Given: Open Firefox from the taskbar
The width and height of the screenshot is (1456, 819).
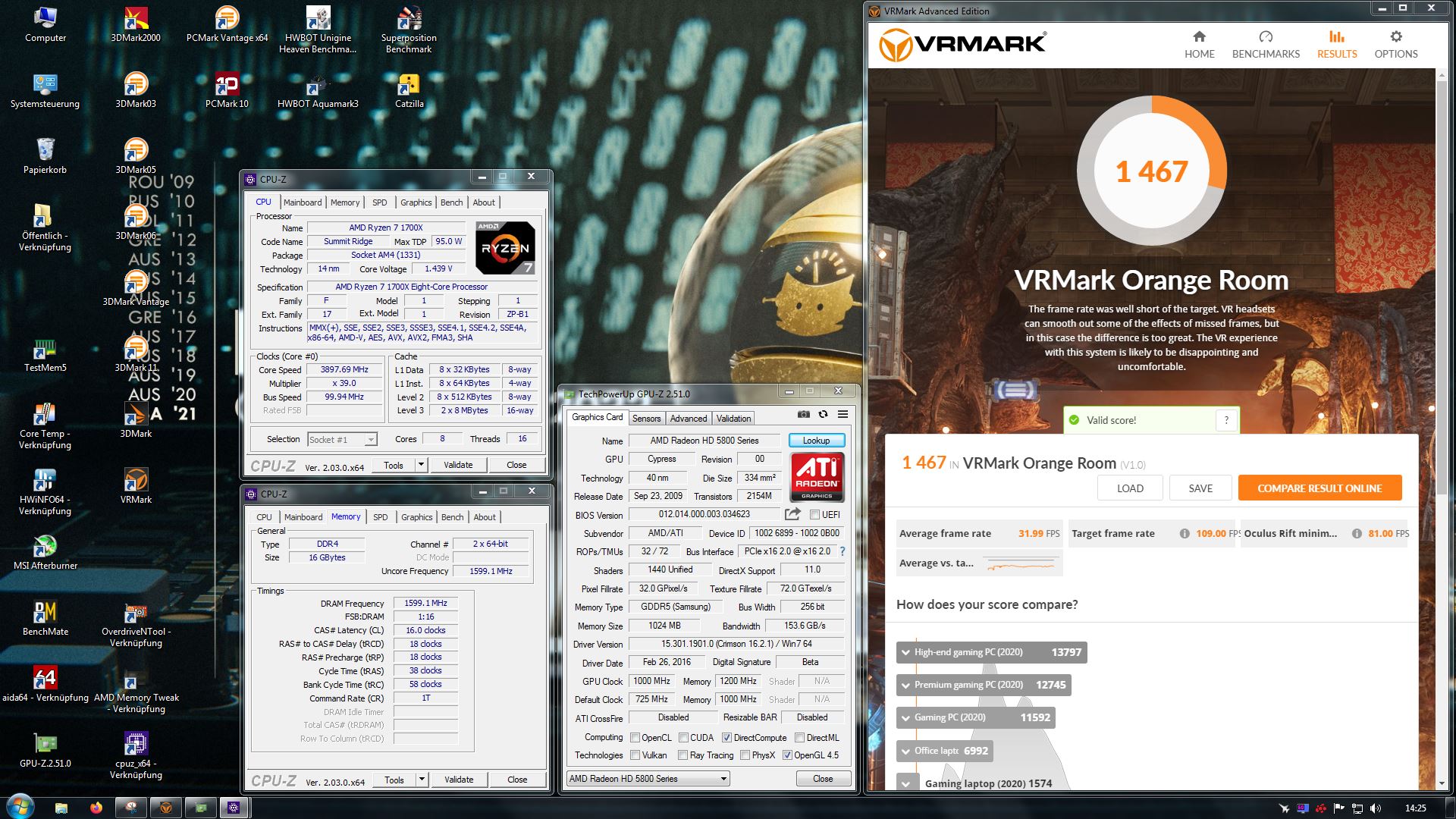Looking at the screenshot, I should click(96, 808).
